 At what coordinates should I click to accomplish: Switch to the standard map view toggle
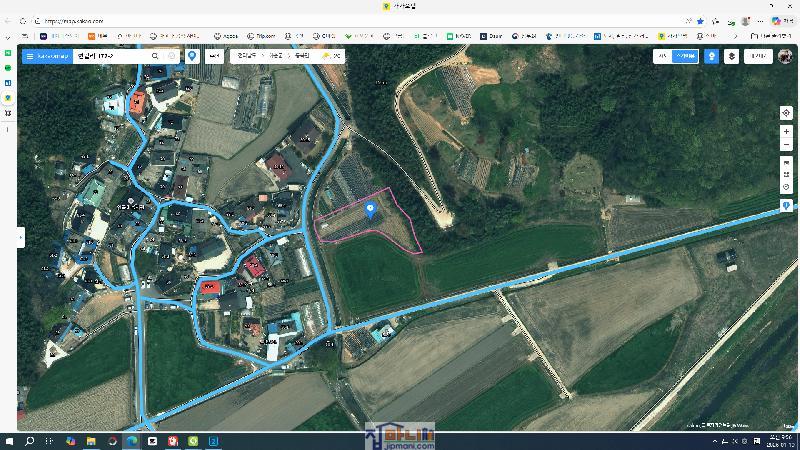point(661,57)
